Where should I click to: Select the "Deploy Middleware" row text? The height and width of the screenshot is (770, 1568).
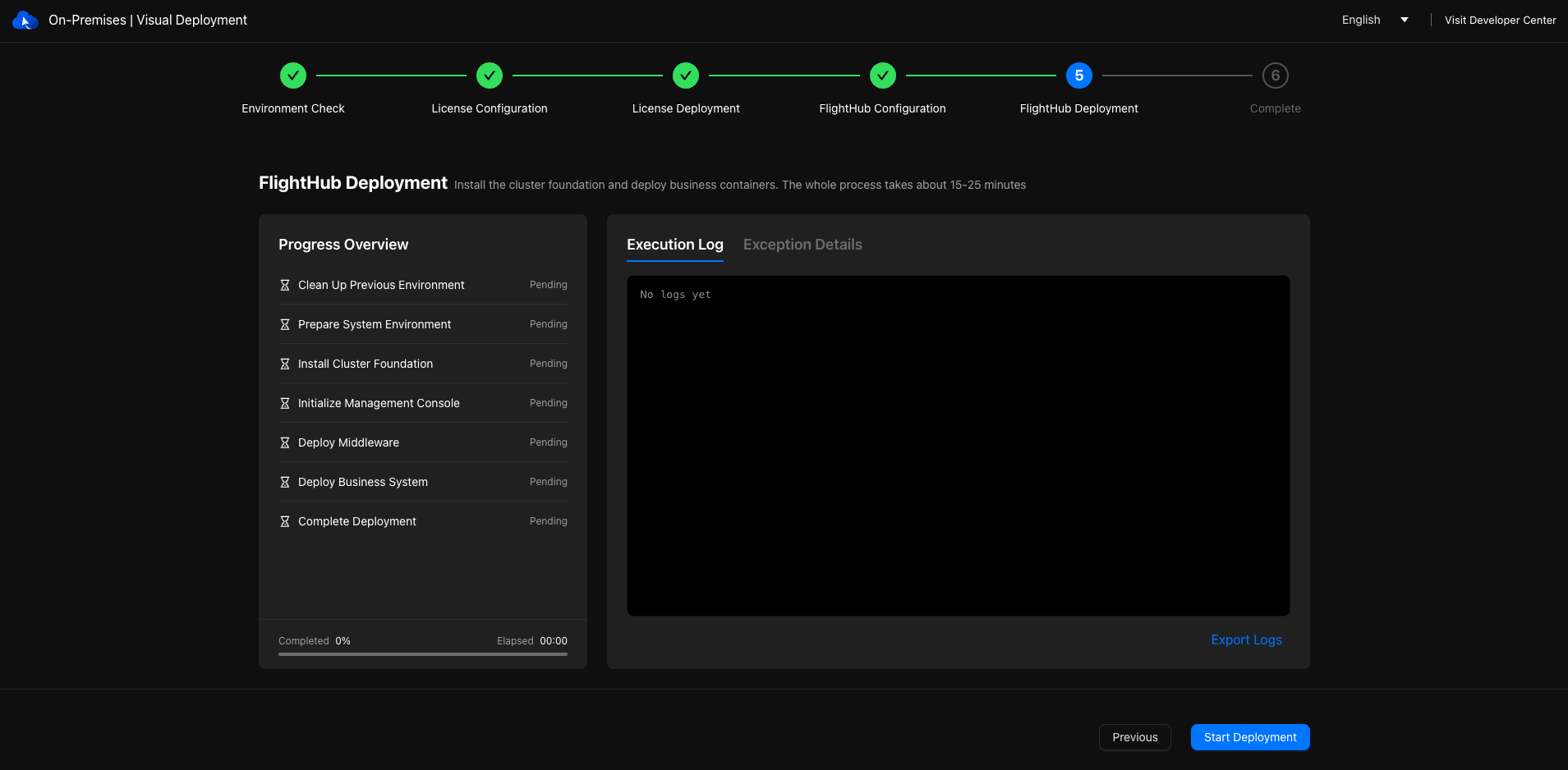348,442
